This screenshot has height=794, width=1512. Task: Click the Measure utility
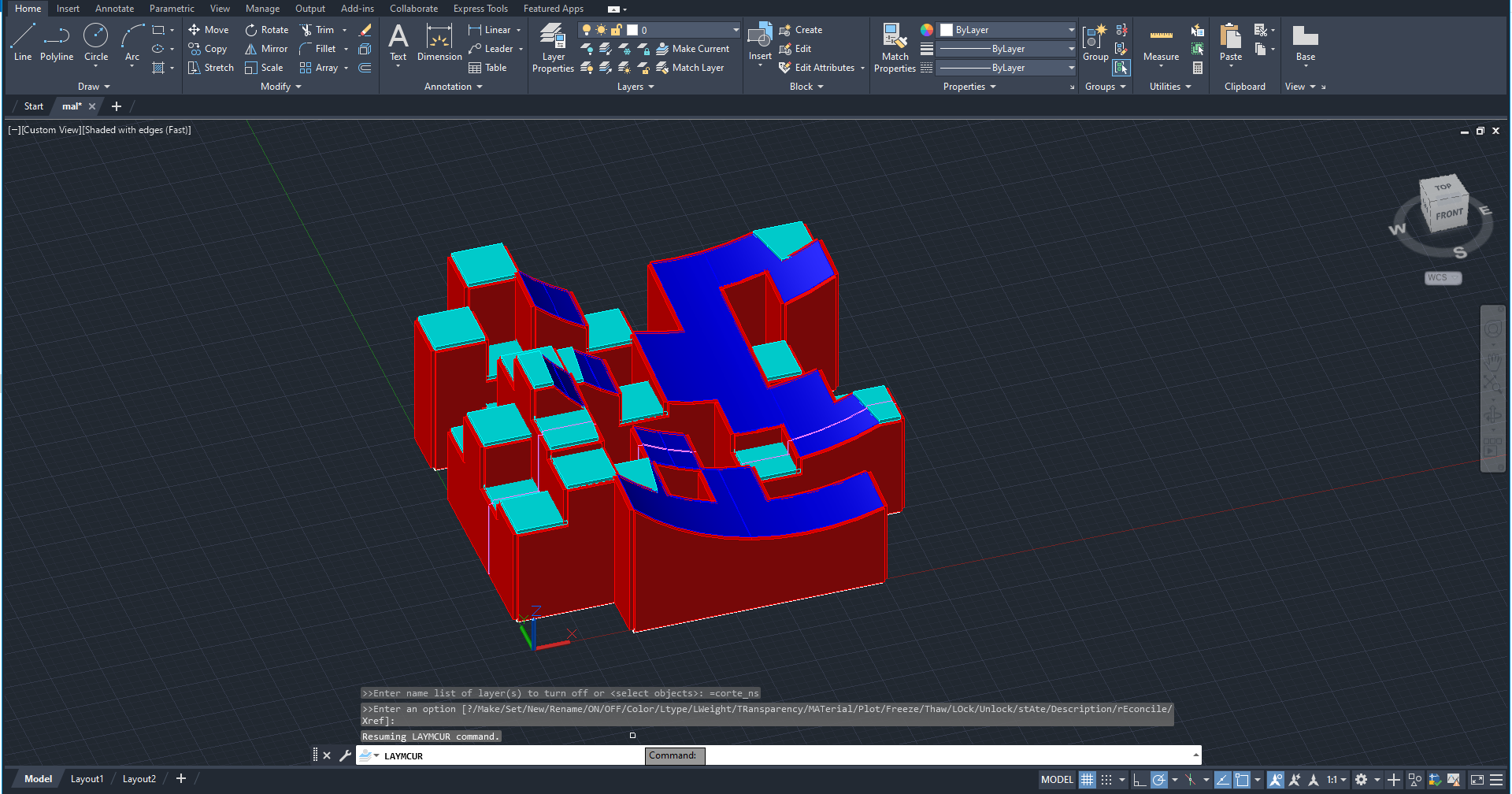click(1162, 43)
